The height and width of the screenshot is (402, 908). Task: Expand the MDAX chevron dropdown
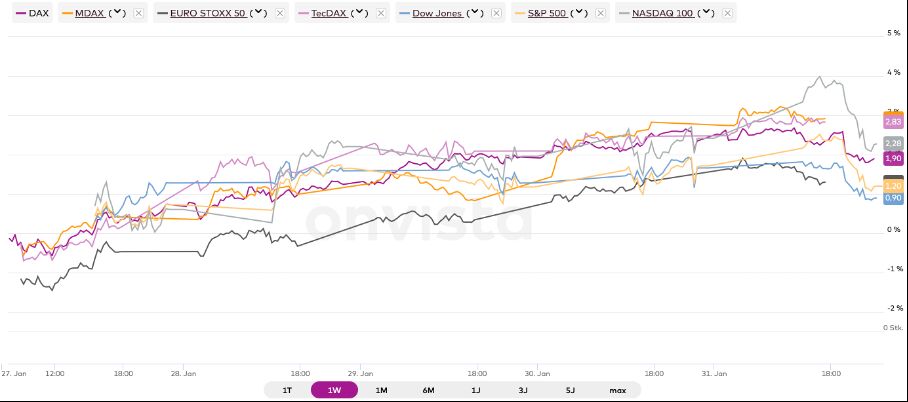click(x=118, y=14)
